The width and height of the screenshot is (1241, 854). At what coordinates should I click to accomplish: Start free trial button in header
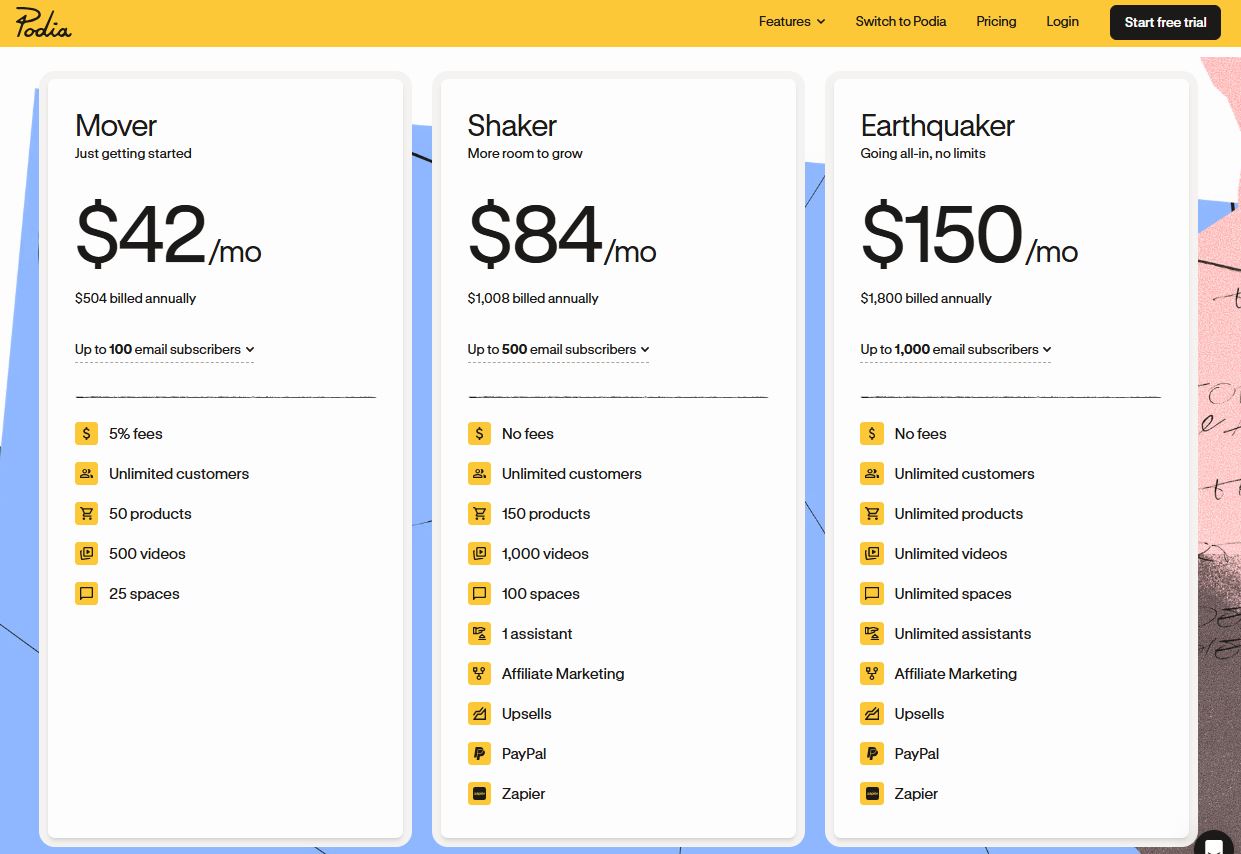(1165, 22)
